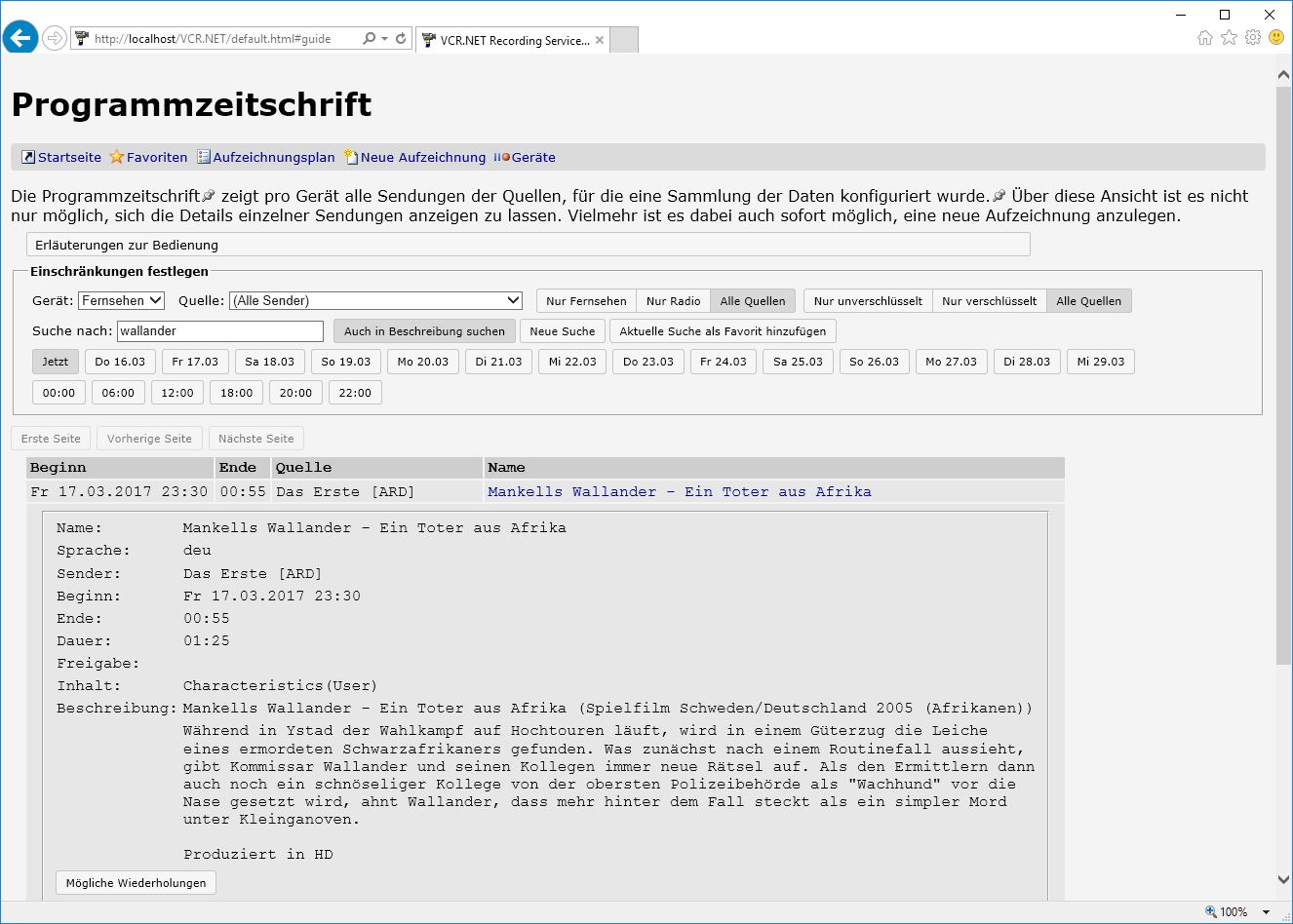Viewport: 1293px width, 924px height.
Task: Toggle the Nur Fernsehen filter
Action: [x=586, y=301]
